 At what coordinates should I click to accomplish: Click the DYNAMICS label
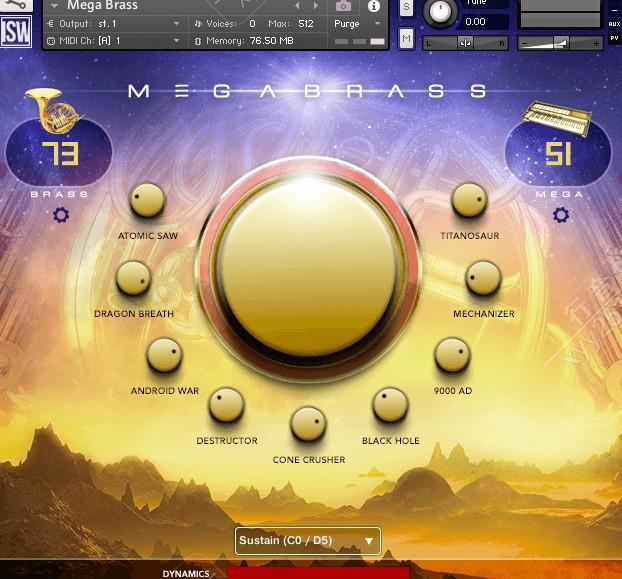pos(186,574)
